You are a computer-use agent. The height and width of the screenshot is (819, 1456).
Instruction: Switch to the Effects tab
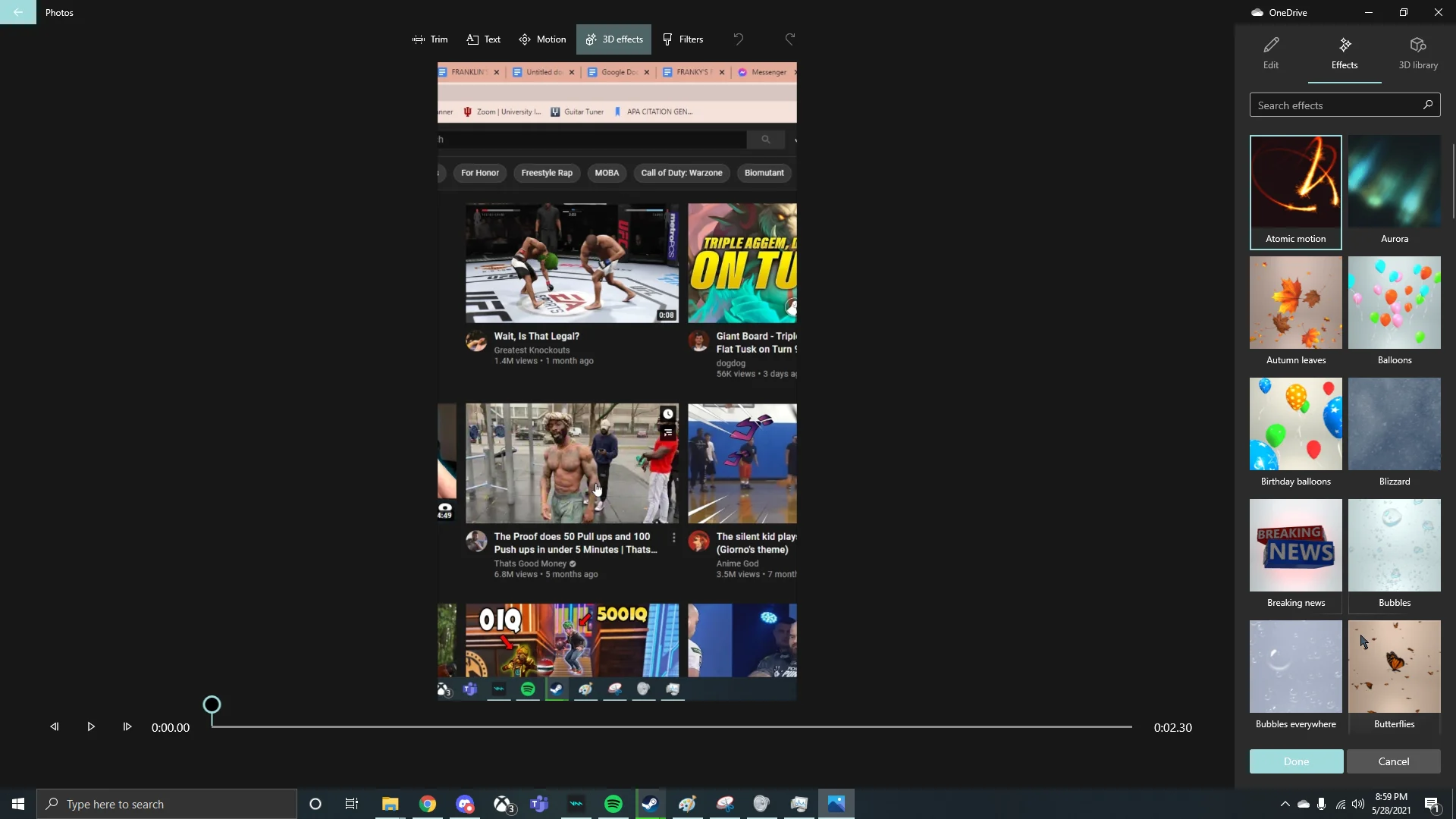click(x=1343, y=53)
